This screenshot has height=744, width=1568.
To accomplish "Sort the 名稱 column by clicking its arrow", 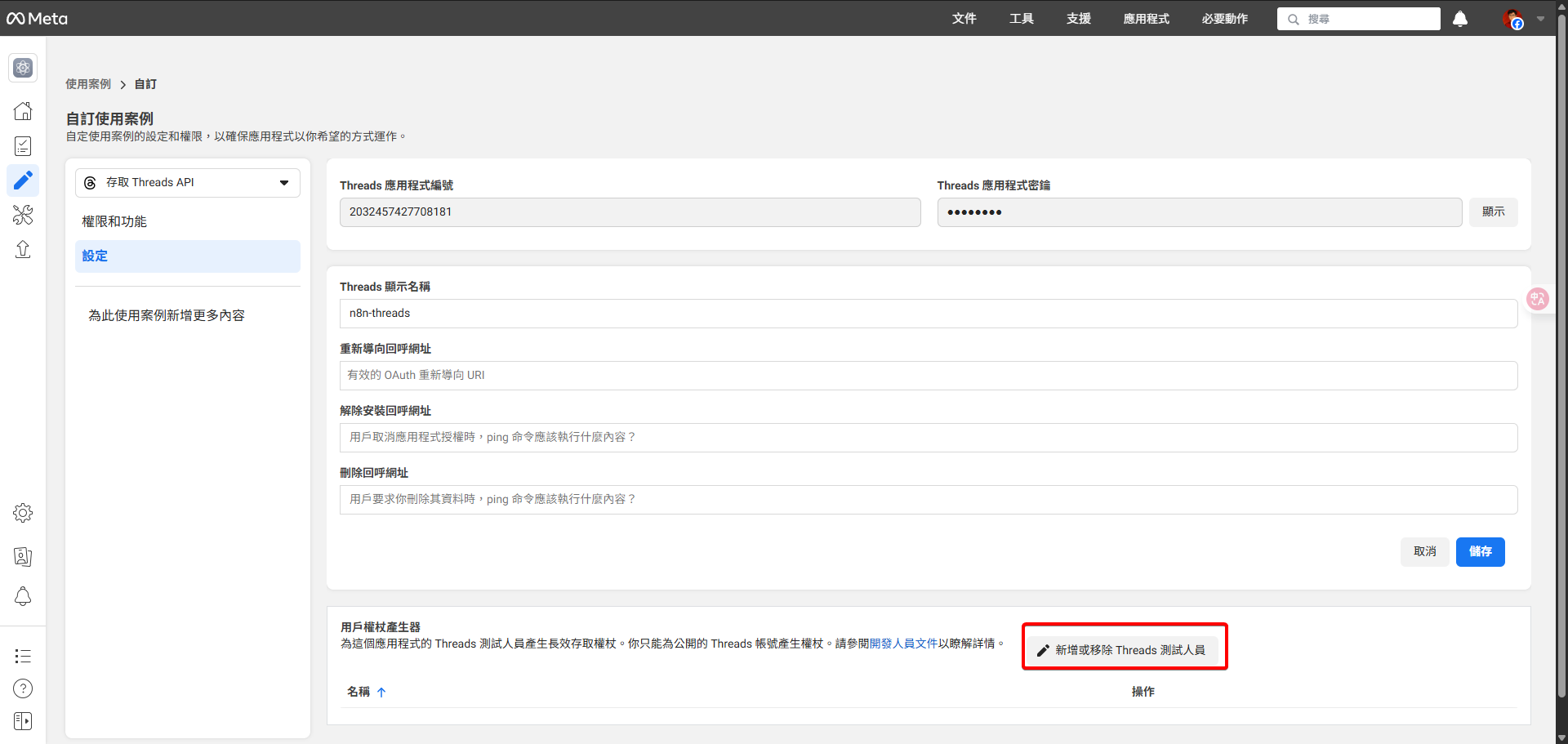I will coord(382,692).
